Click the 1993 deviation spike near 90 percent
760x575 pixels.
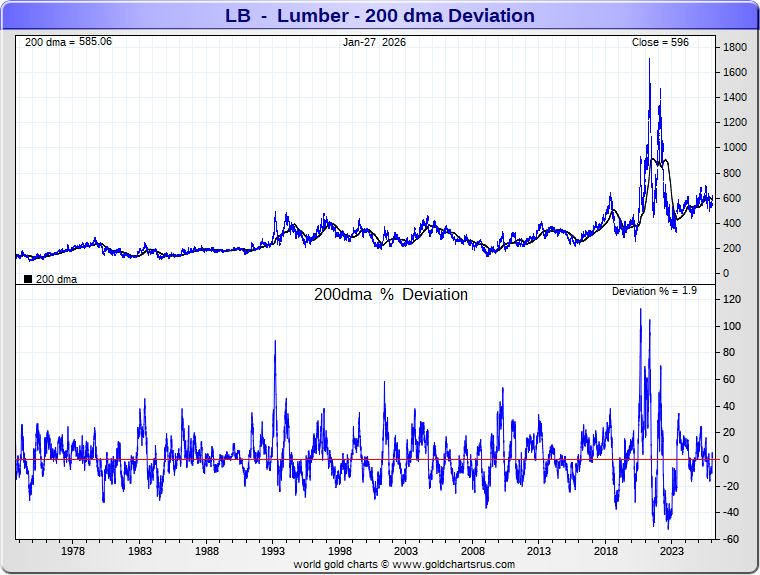tap(275, 342)
